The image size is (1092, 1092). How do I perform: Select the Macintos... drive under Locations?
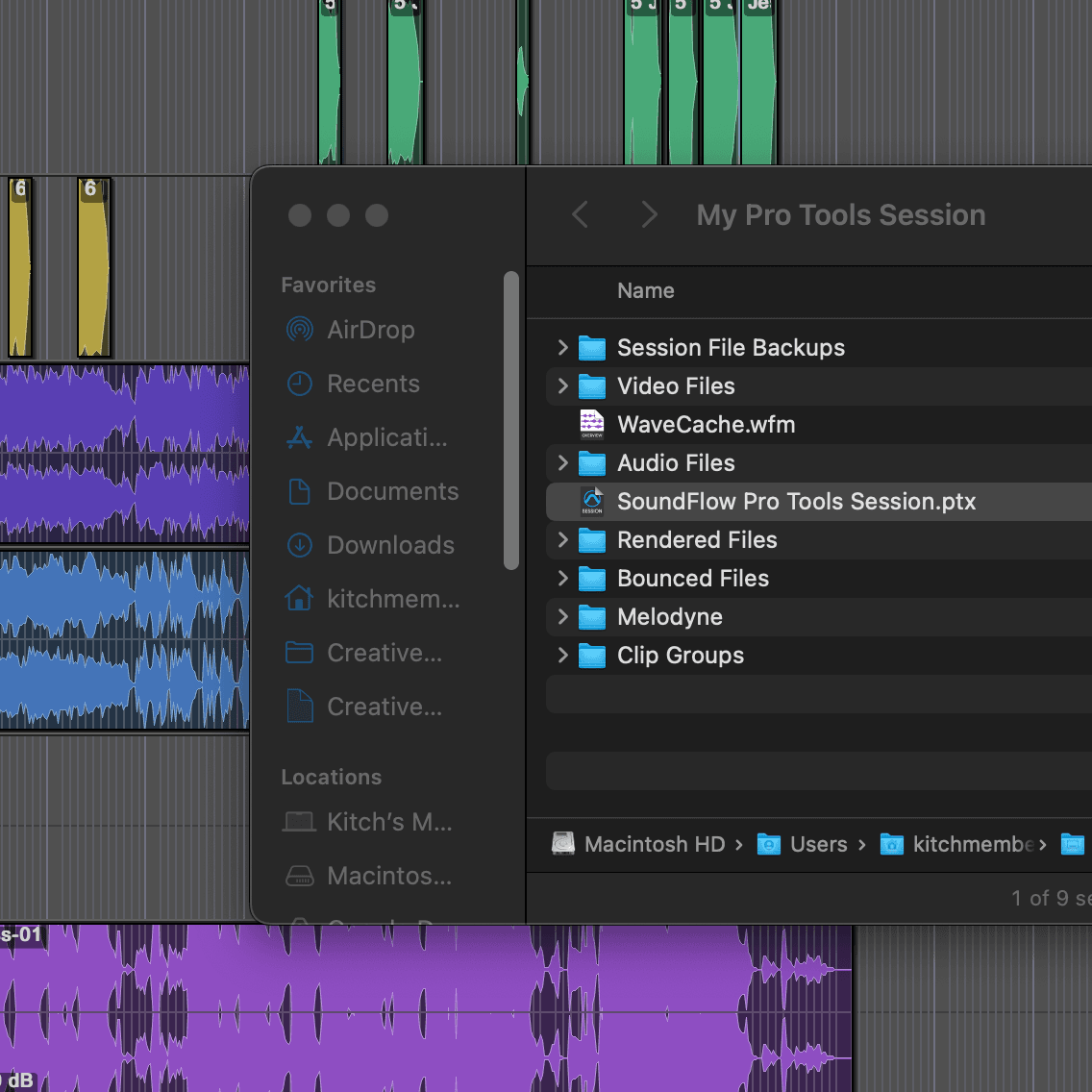[368, 876]
